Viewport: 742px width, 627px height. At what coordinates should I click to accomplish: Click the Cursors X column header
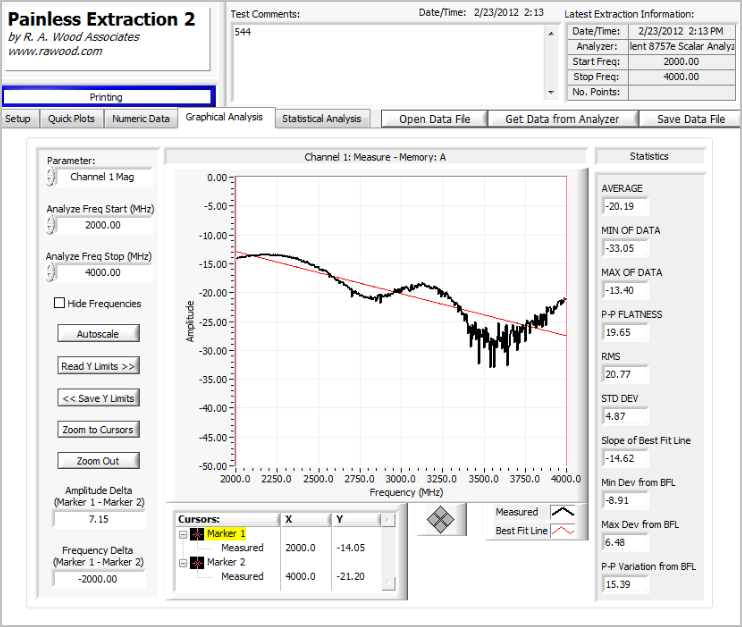tap(306, 520)
